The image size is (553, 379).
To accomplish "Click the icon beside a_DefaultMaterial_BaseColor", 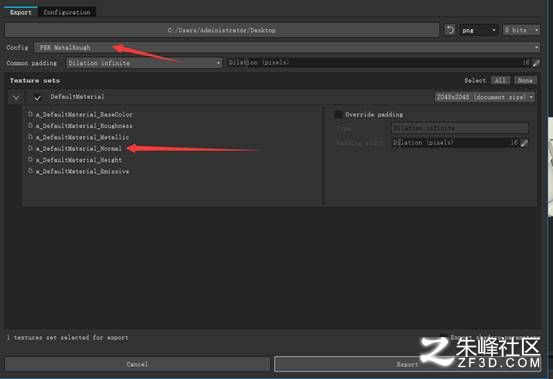I will coord(30,114).
